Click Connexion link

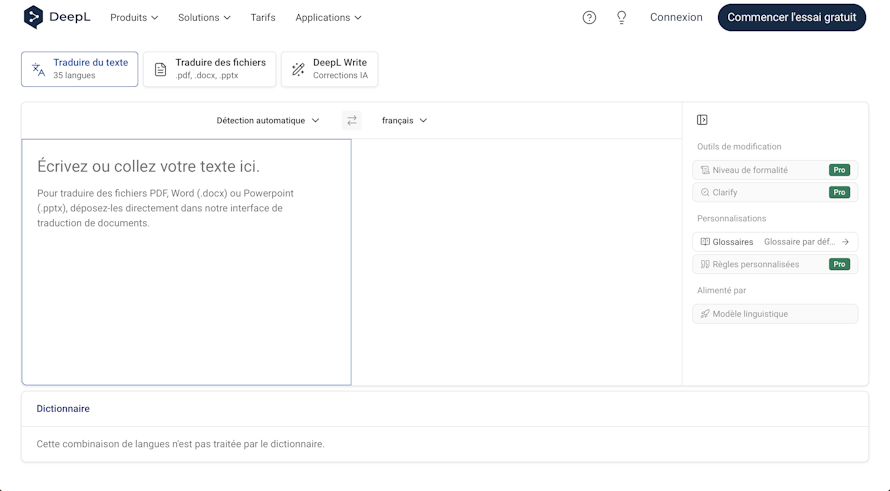pos(676,18)
